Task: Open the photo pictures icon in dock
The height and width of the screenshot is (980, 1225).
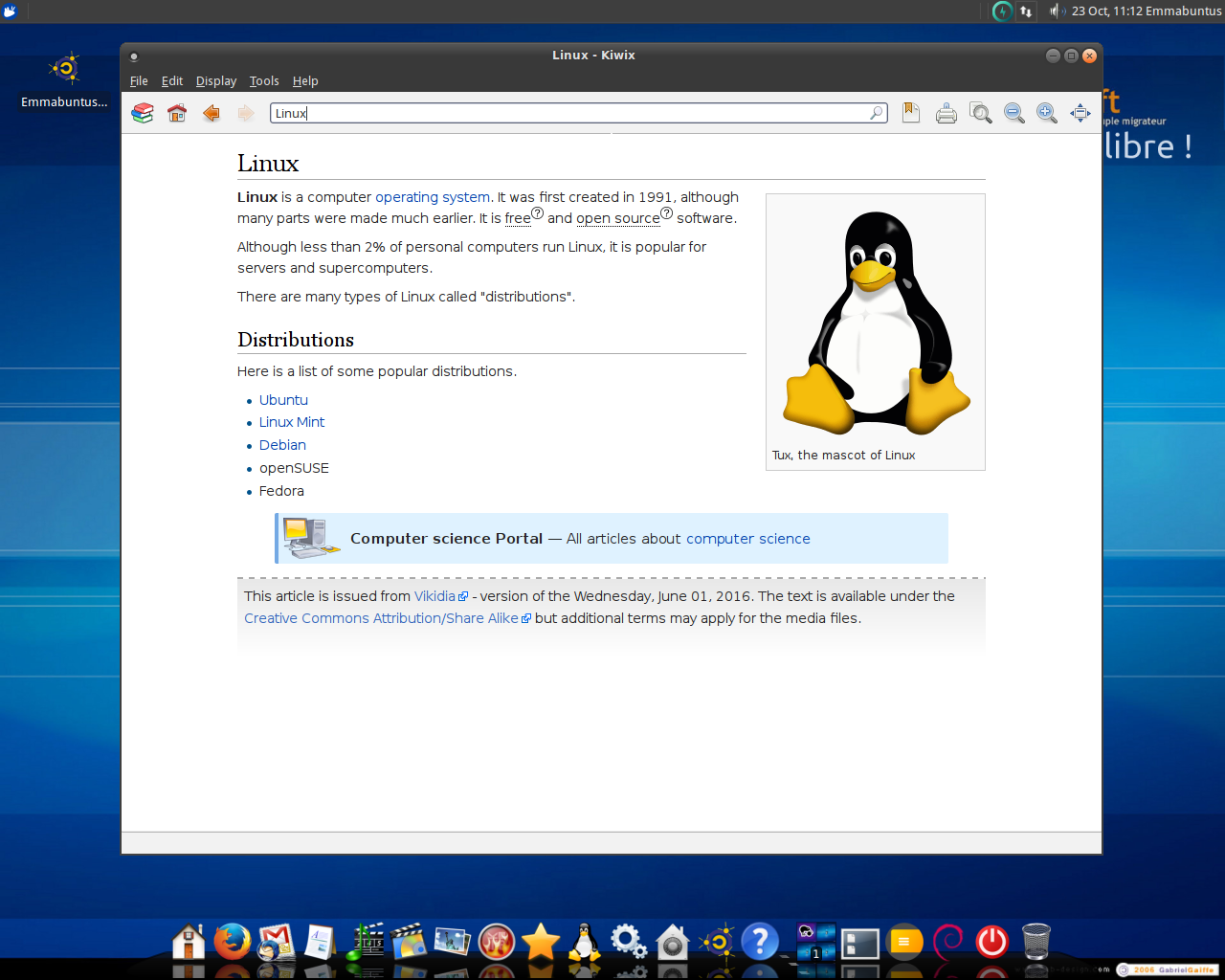Action: point(453,943)
